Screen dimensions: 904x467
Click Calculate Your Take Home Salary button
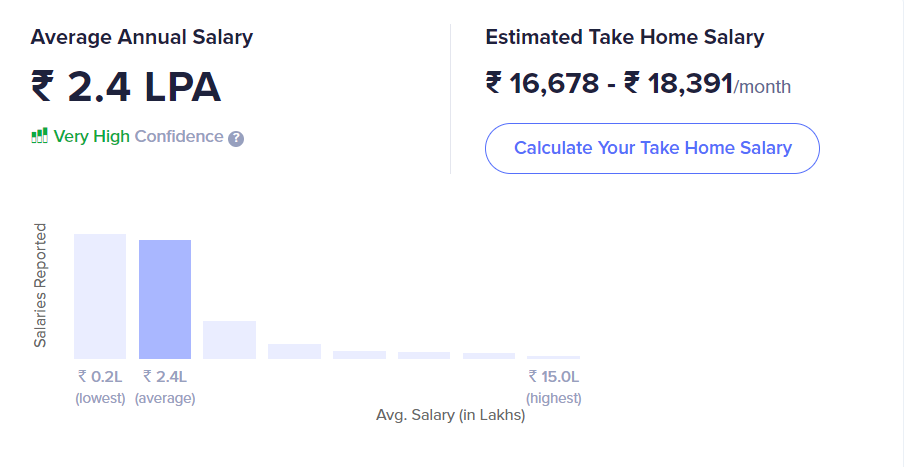tap(652, 148)
